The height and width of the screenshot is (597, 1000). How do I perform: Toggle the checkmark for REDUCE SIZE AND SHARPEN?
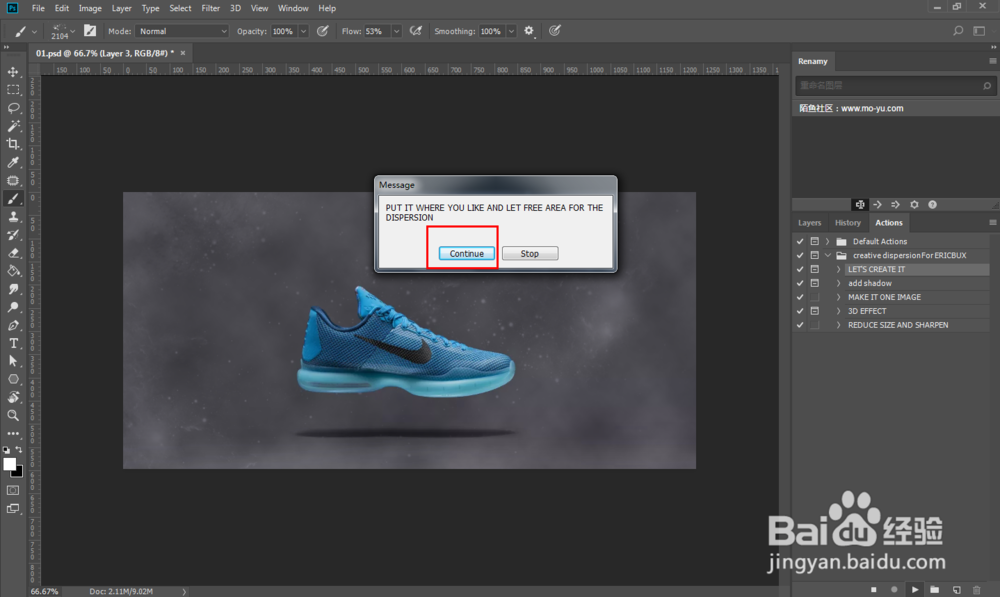coord(800,325)
